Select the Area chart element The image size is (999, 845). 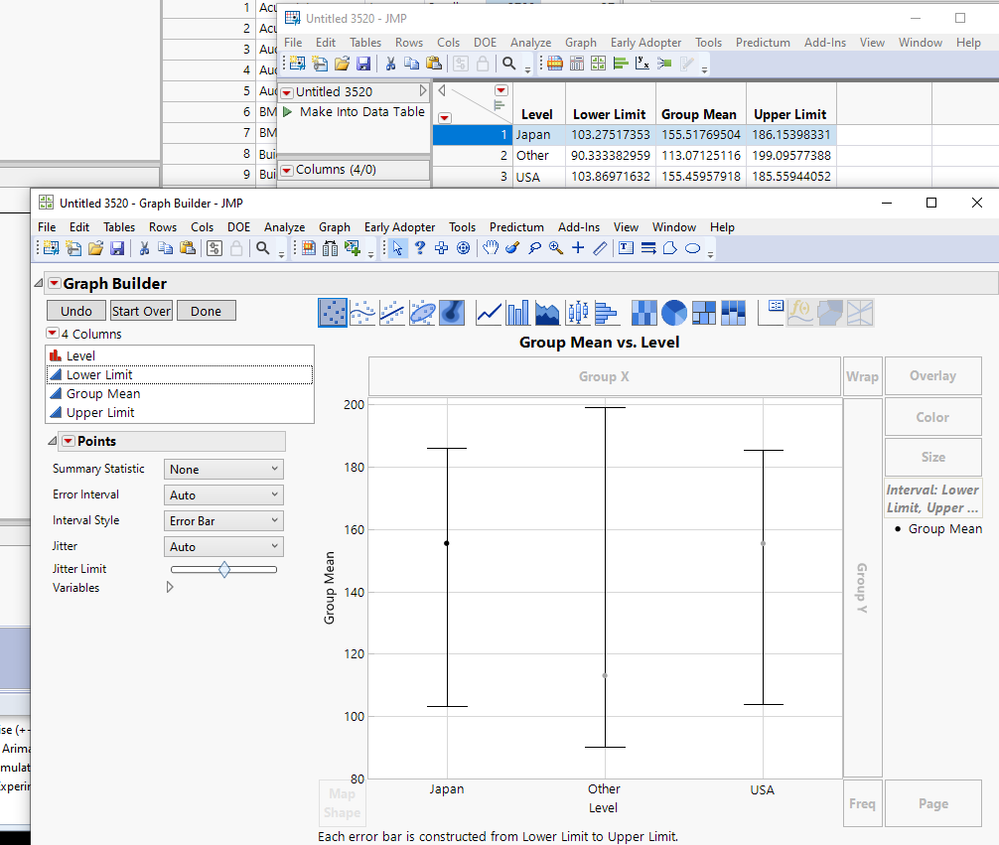(x=548, y=313)
